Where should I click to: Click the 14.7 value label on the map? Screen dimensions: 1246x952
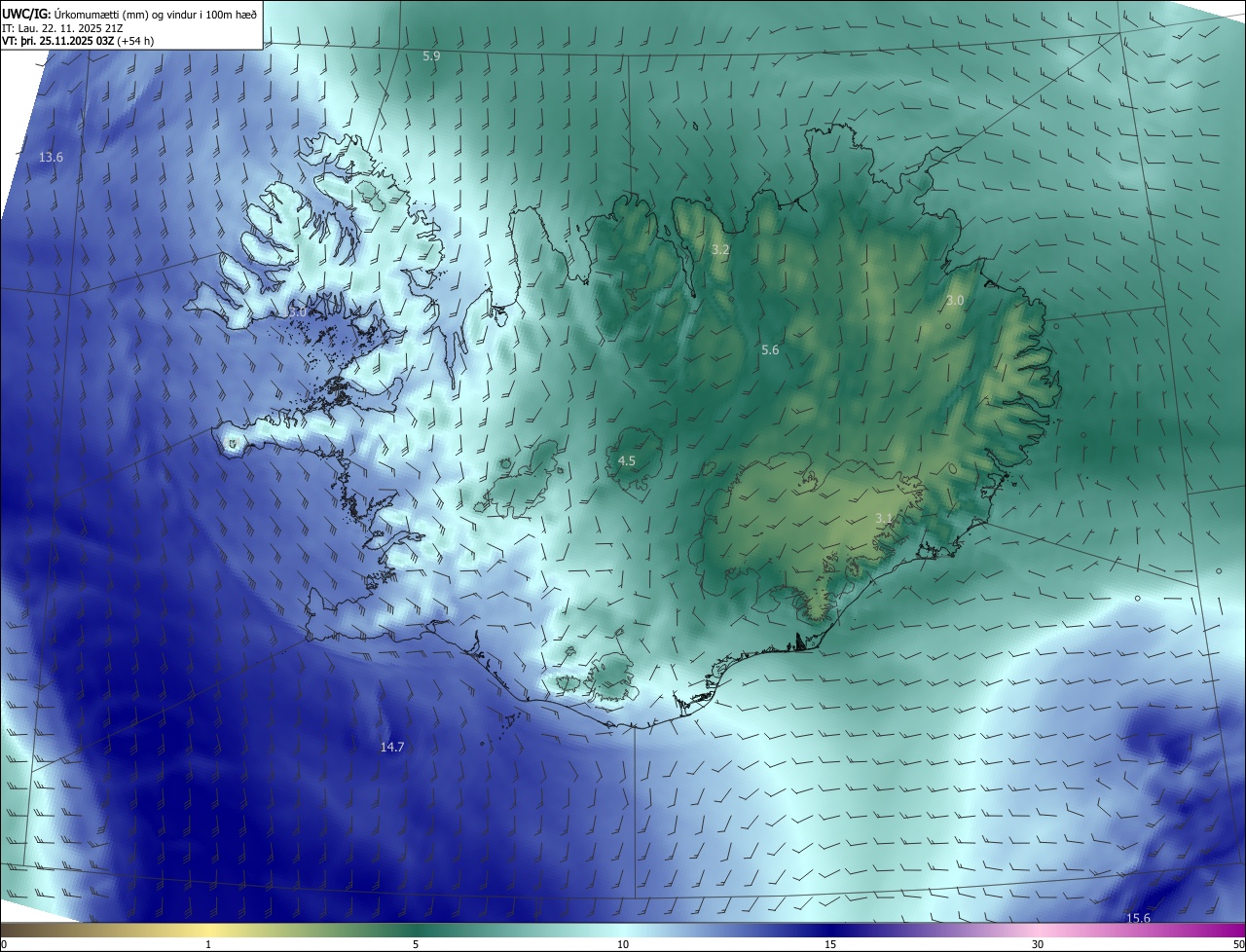pos(392,747)
